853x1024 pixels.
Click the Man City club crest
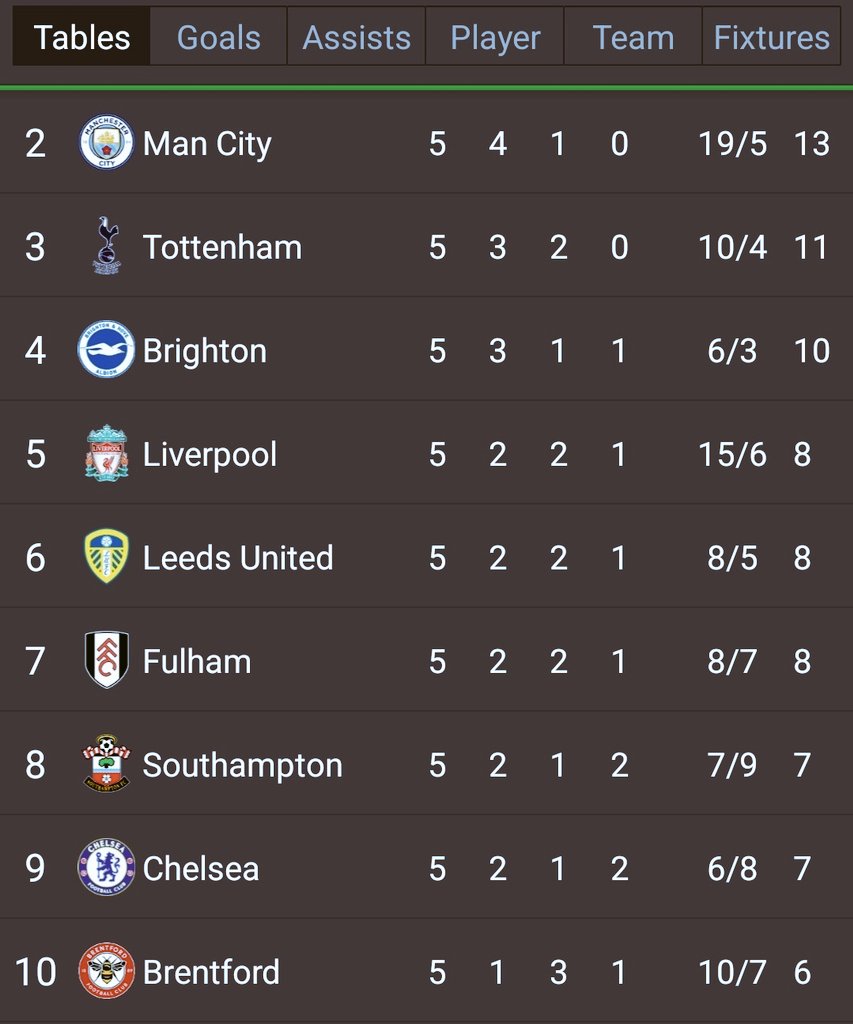click(106, 142)
